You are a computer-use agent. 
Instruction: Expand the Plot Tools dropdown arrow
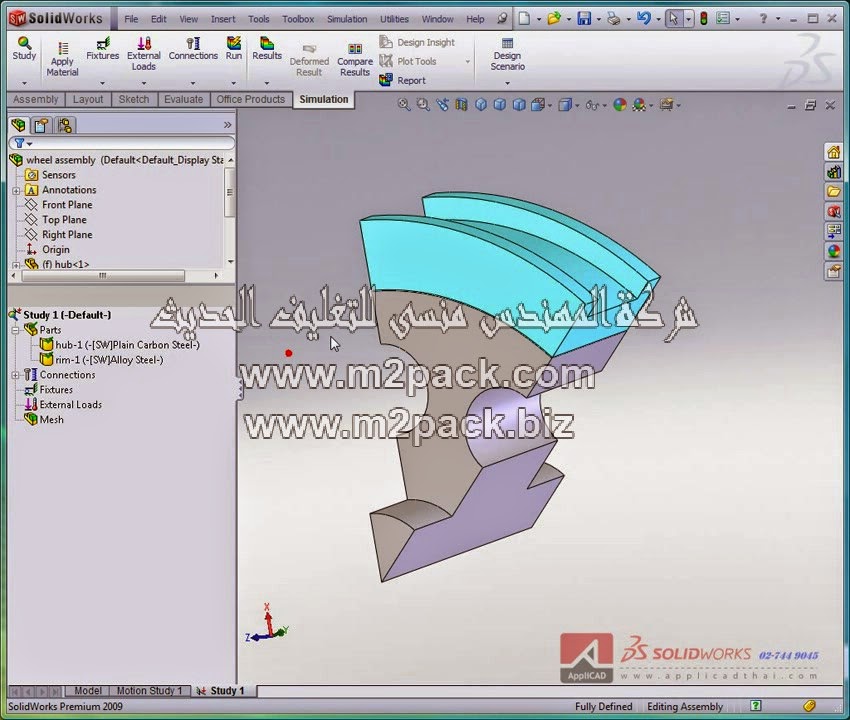coord(467,61)
